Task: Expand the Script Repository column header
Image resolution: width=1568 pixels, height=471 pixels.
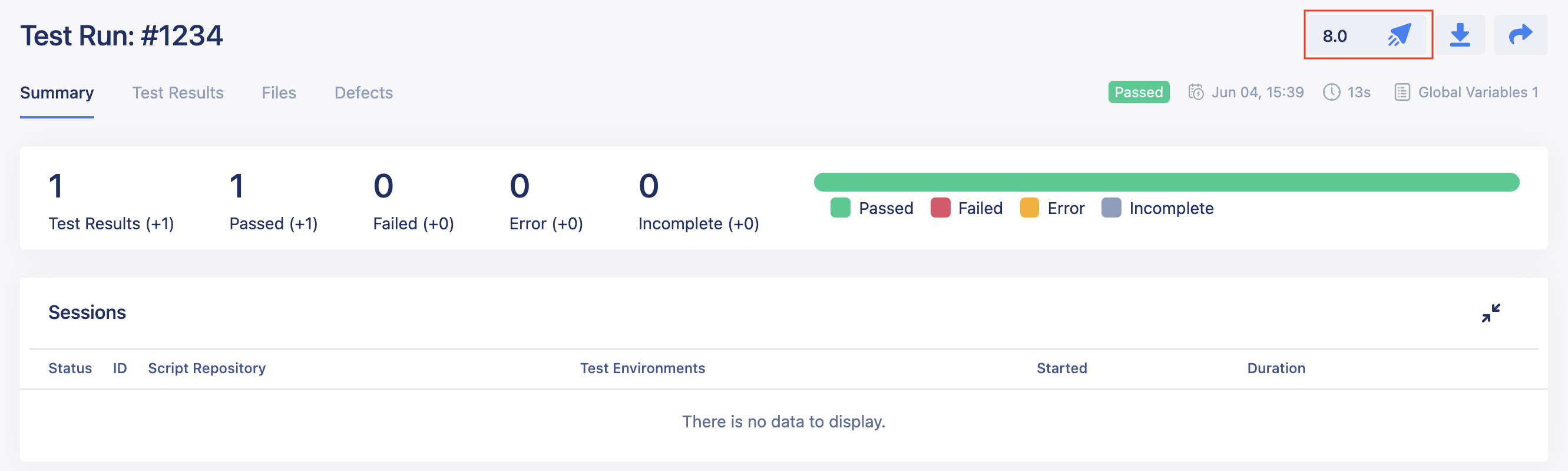Action: [207, 368]
